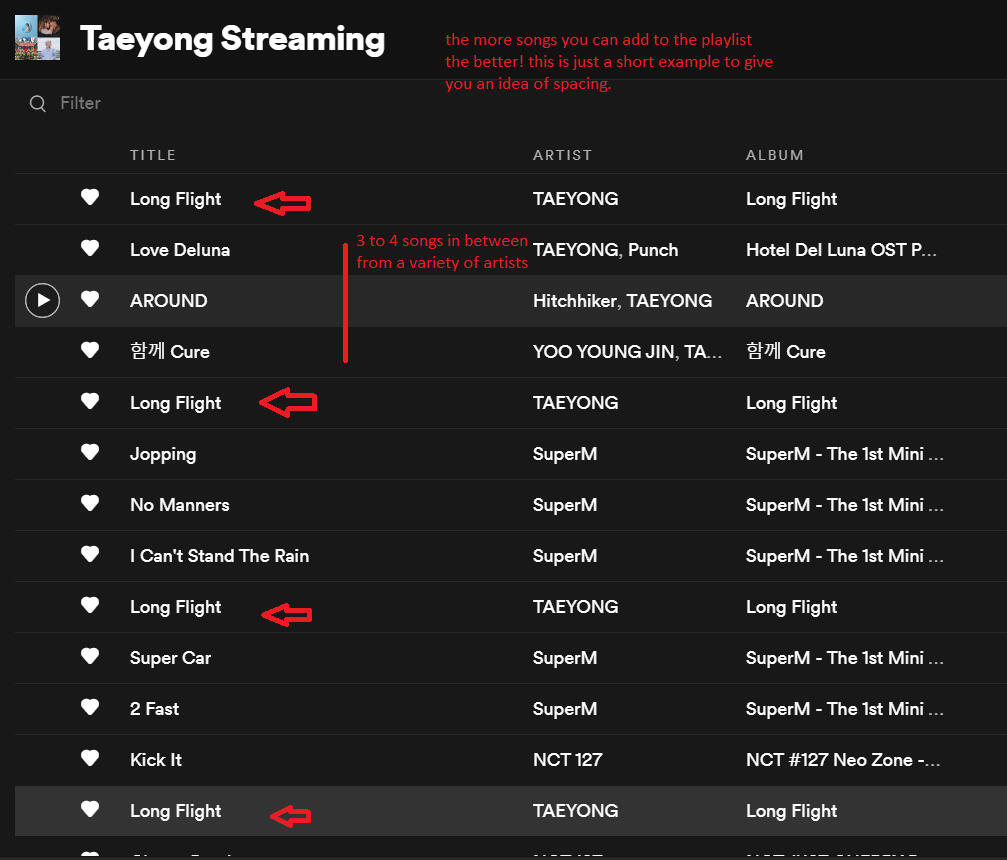The width and height of the screenshot is (1007, 860).
Task: Open the Hotel Del Luna OST album link
Action: (840, 250)
